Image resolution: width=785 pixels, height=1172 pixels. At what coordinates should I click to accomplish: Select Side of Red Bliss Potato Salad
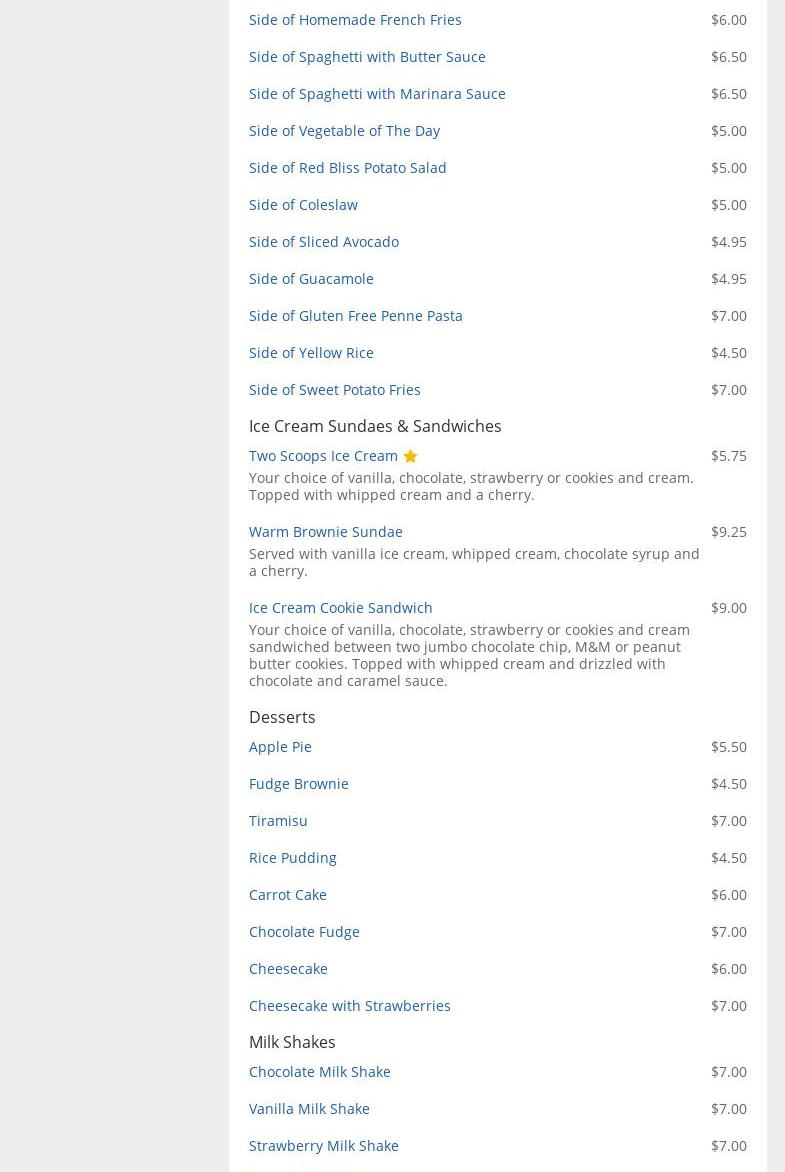[347, 168]
